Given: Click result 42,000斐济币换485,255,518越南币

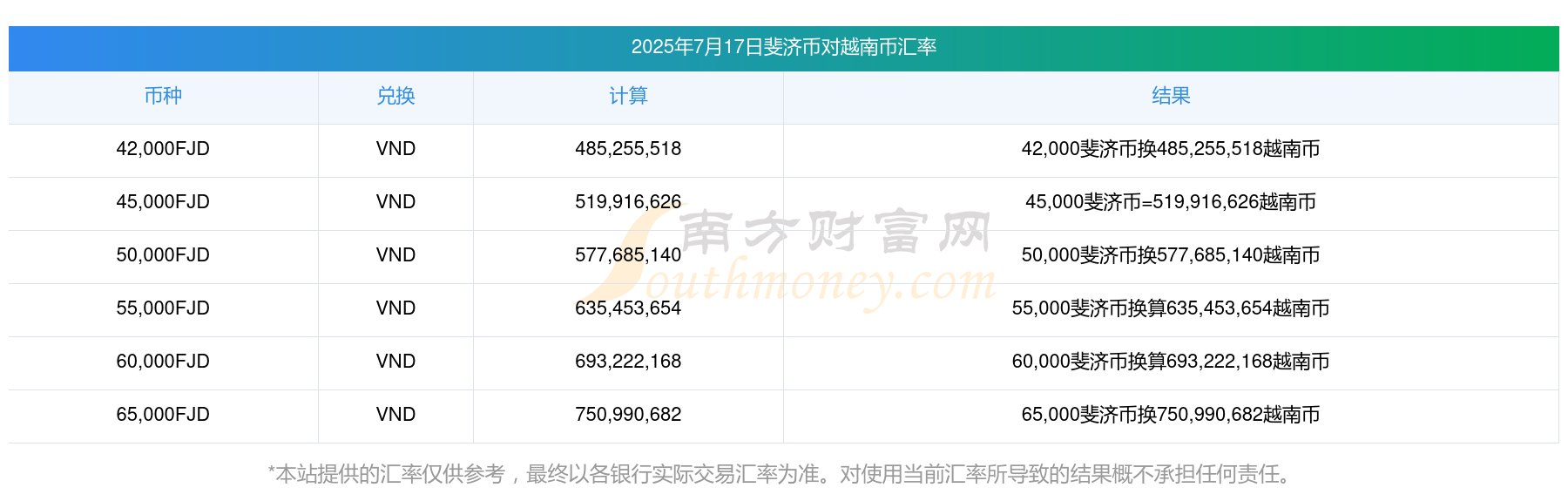Looking at the screenshot, I should pyautogui.click(x=1171, y=149).
